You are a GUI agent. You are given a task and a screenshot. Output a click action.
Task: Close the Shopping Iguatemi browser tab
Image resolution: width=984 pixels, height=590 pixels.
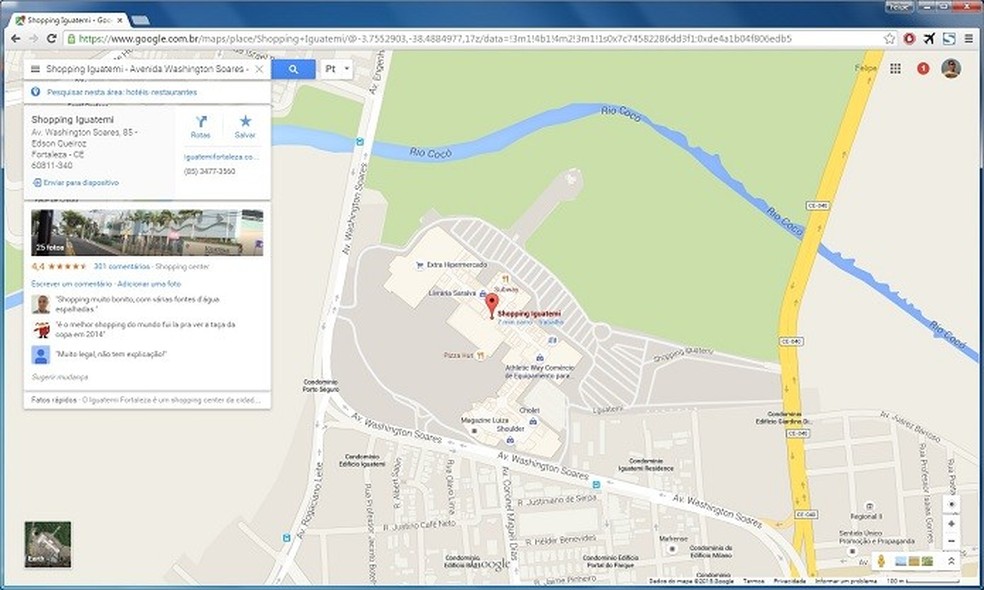[x=120, y=20]
